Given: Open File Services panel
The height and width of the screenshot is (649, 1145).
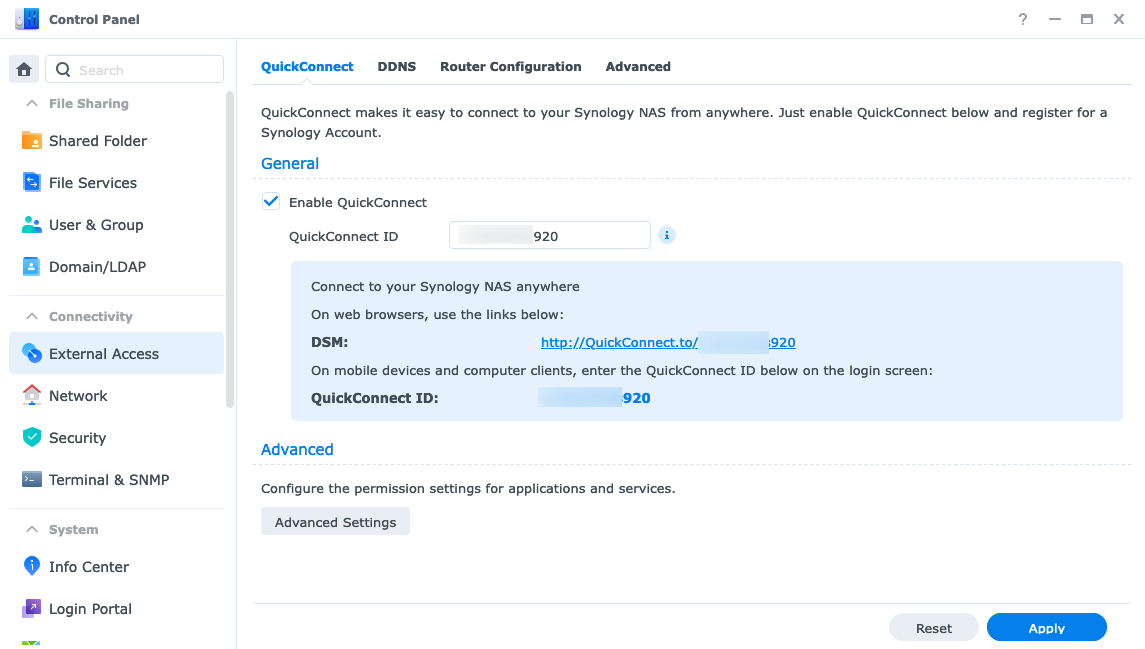Looking at the screenshot, I should point(92,183).
